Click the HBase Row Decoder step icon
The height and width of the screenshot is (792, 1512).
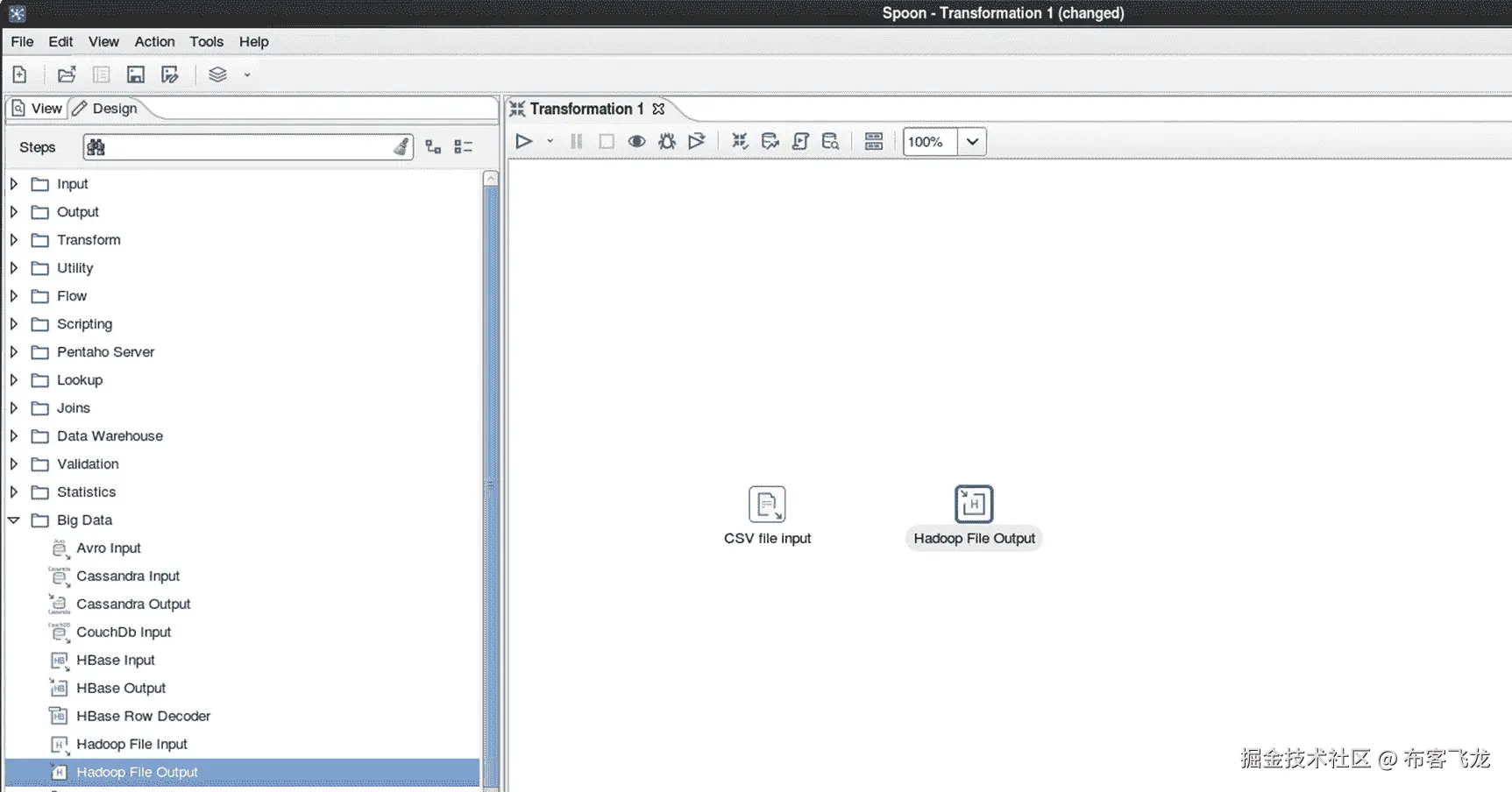tap(59, 717)
